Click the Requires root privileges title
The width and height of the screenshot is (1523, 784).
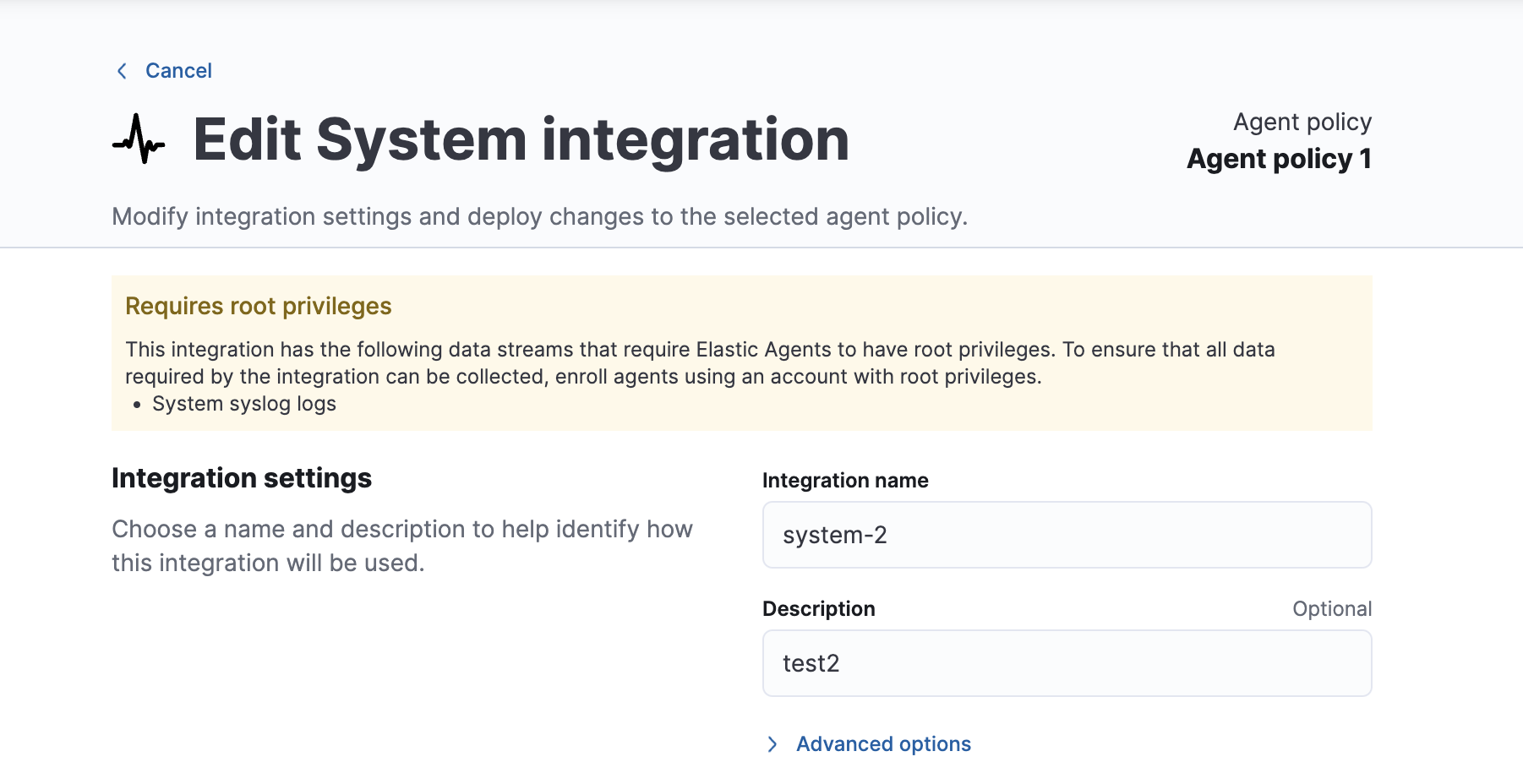pos(258,306)
